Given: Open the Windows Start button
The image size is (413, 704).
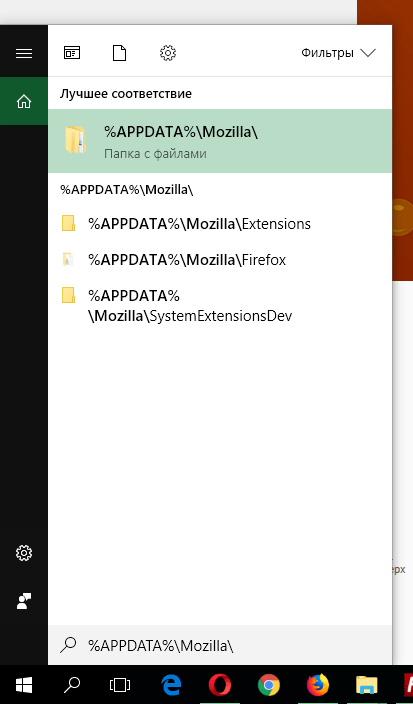Looking at the screenshot, I should point(24,685).
